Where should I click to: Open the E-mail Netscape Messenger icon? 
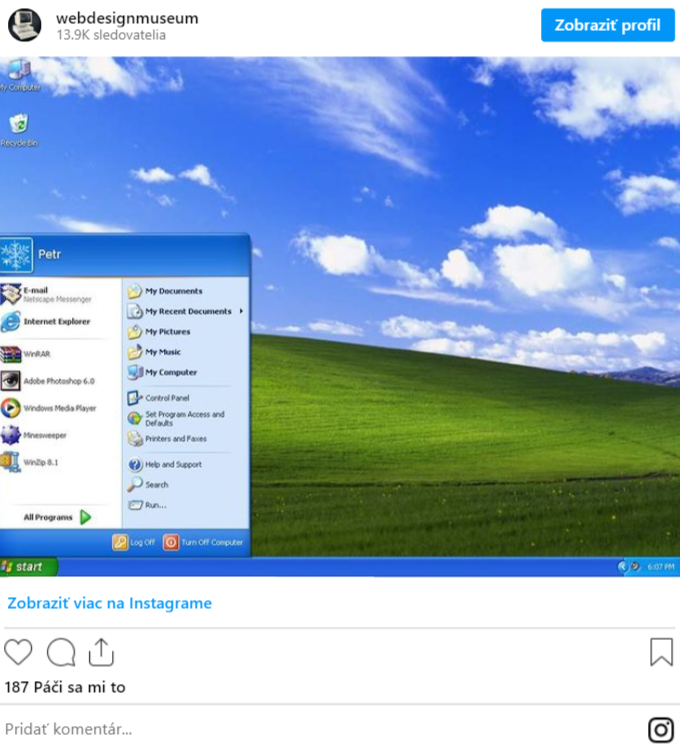click(11, 294)
